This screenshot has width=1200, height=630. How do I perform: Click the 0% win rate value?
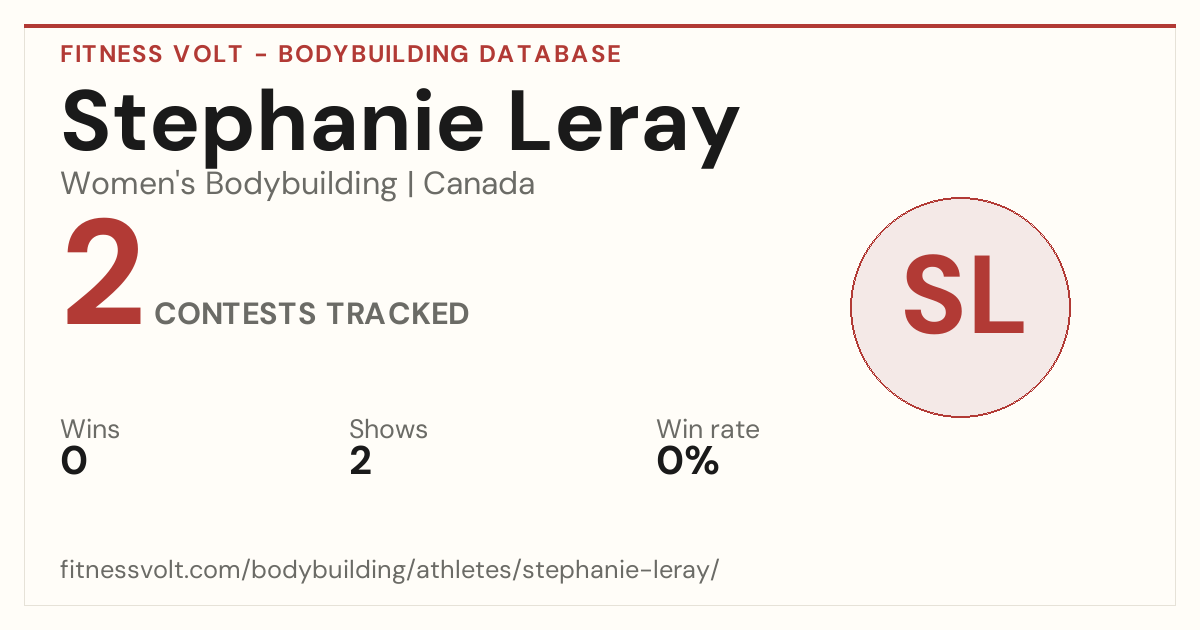[x=688, y=461]
